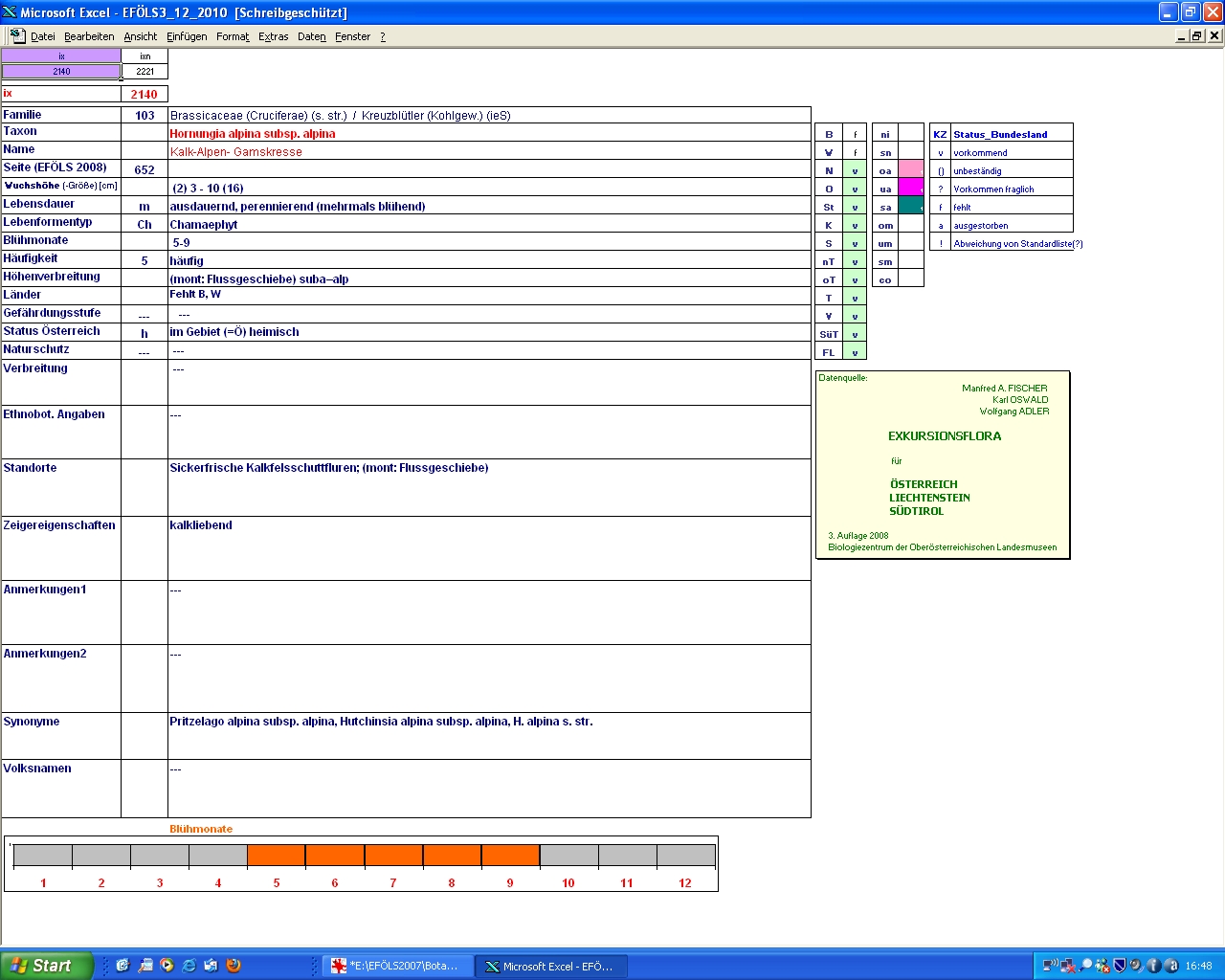This screenshot has height=980, width=1225.
Task: Launch Firefox from quick launch
Action: click(233, 966)
